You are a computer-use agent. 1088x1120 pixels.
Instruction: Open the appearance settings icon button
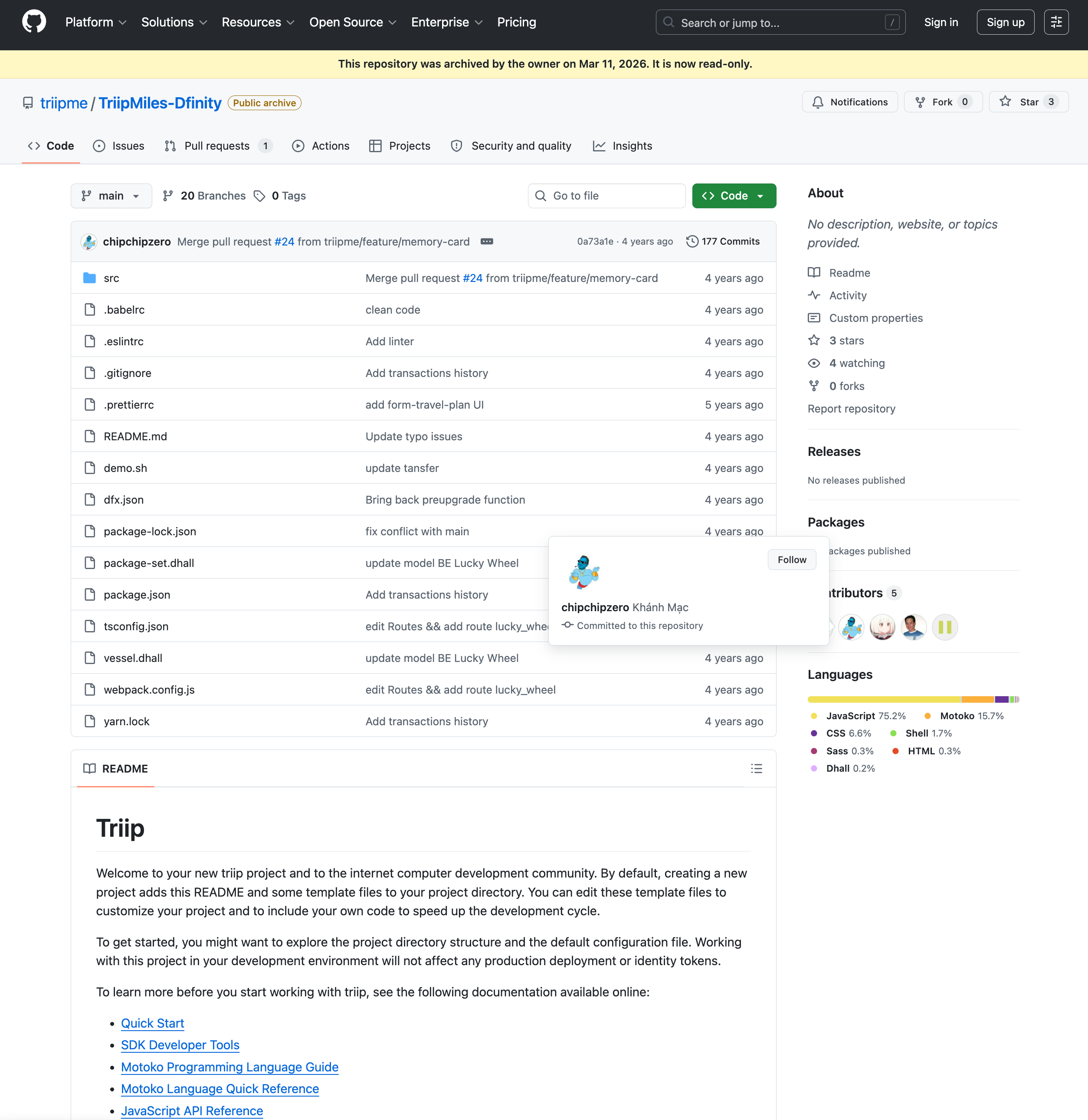1056,22
